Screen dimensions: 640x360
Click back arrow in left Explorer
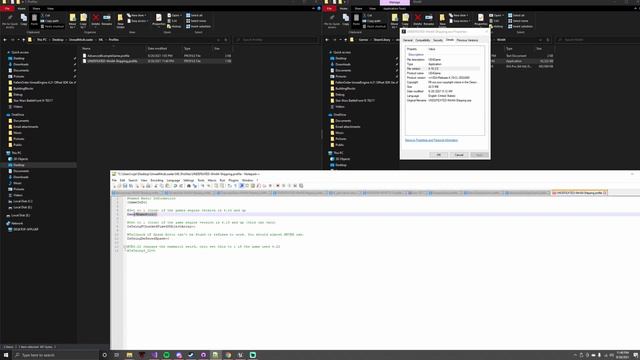(x=5, y=40)
